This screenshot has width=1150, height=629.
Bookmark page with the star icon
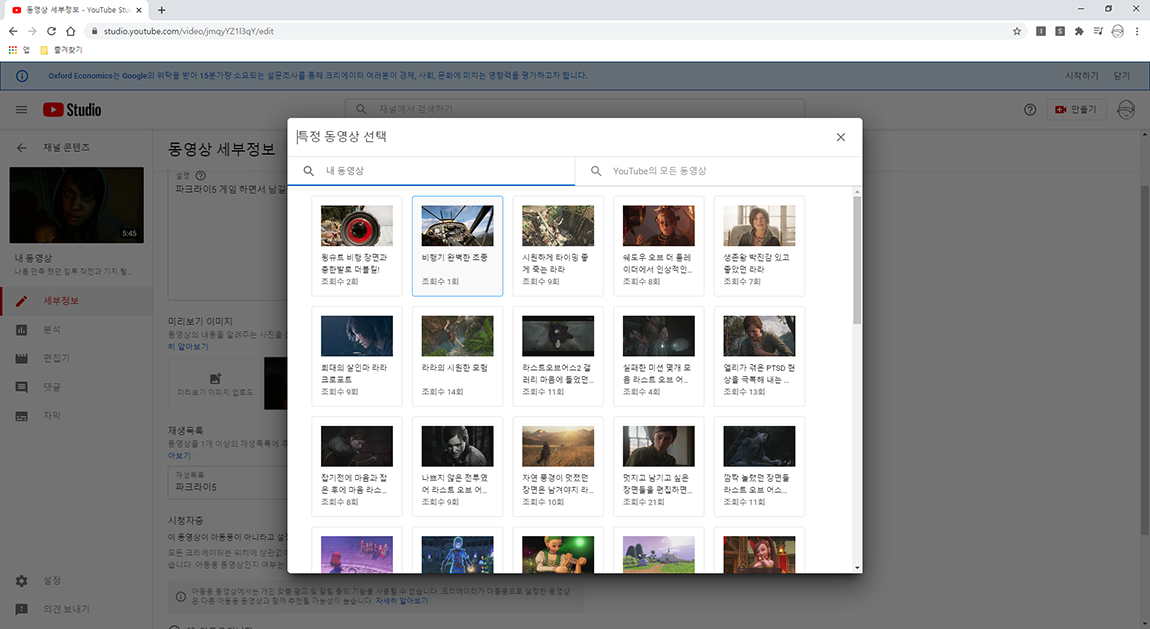pyautogui.click(x=1017, y=31)
